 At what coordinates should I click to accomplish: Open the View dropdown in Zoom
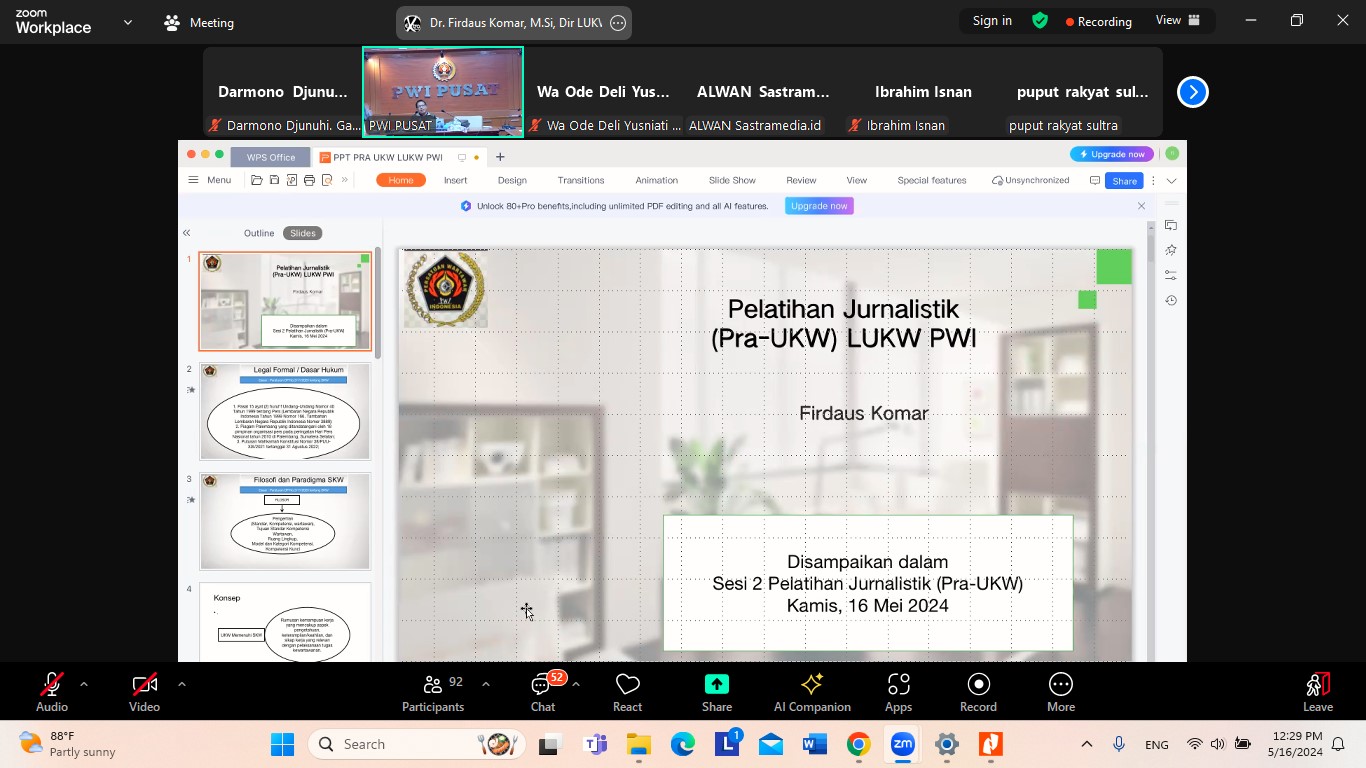(x=1179, y=21)
